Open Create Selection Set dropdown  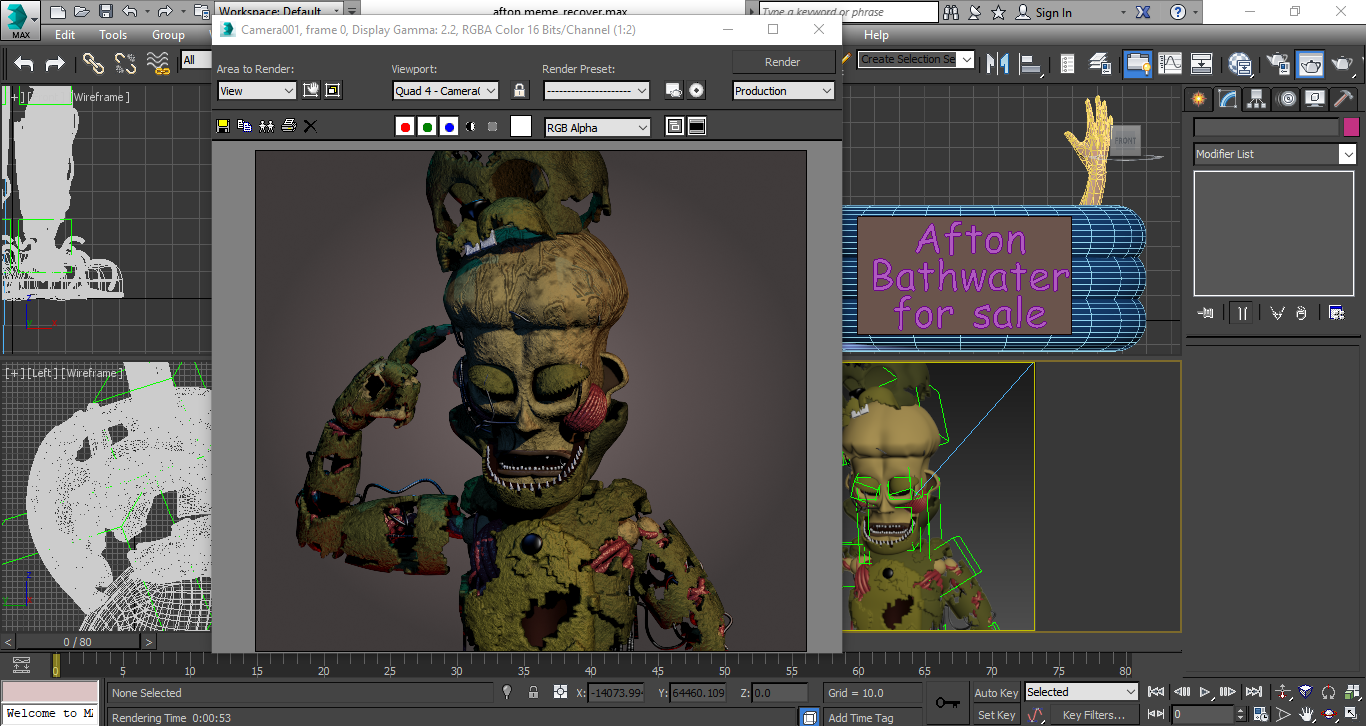[916, 59]
